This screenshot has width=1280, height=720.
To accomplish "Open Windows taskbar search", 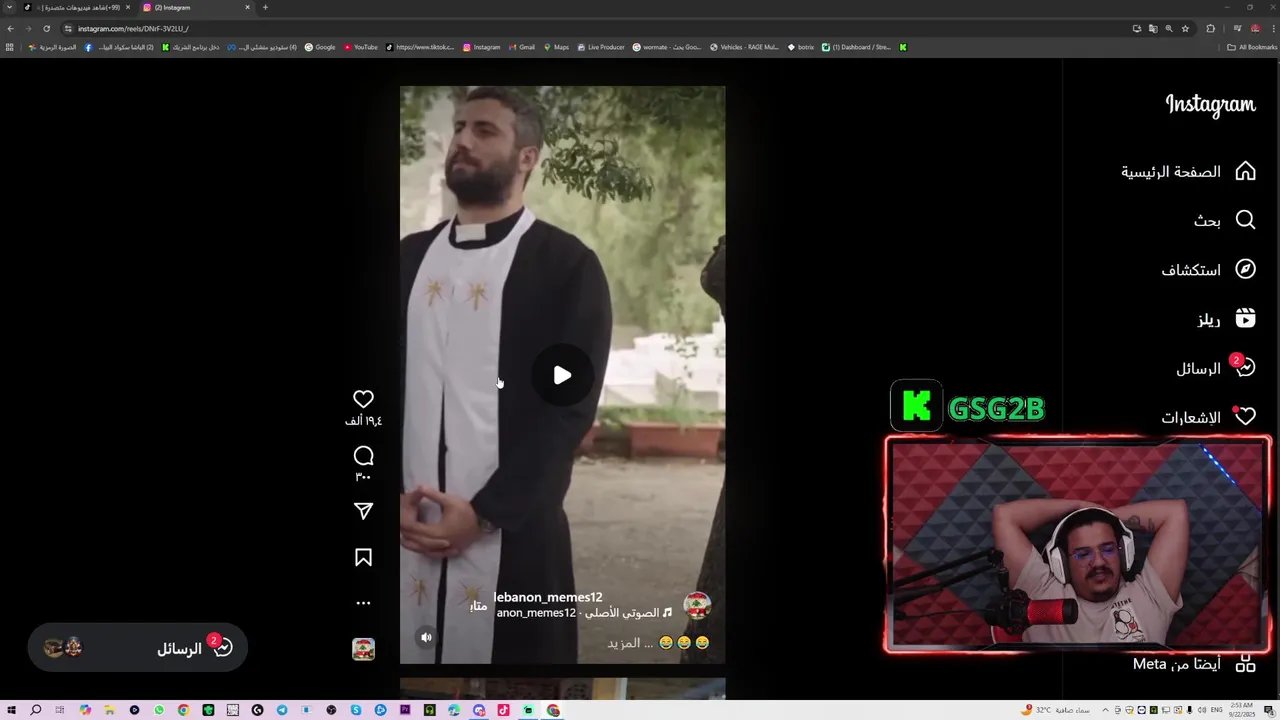I will 36,710.
